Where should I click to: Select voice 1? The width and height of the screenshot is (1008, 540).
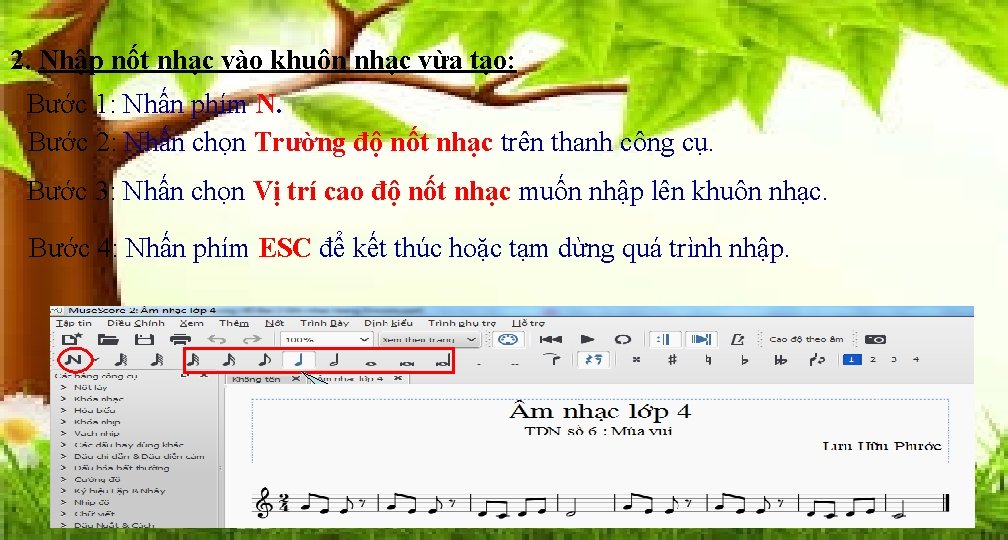tap(852, 359)
